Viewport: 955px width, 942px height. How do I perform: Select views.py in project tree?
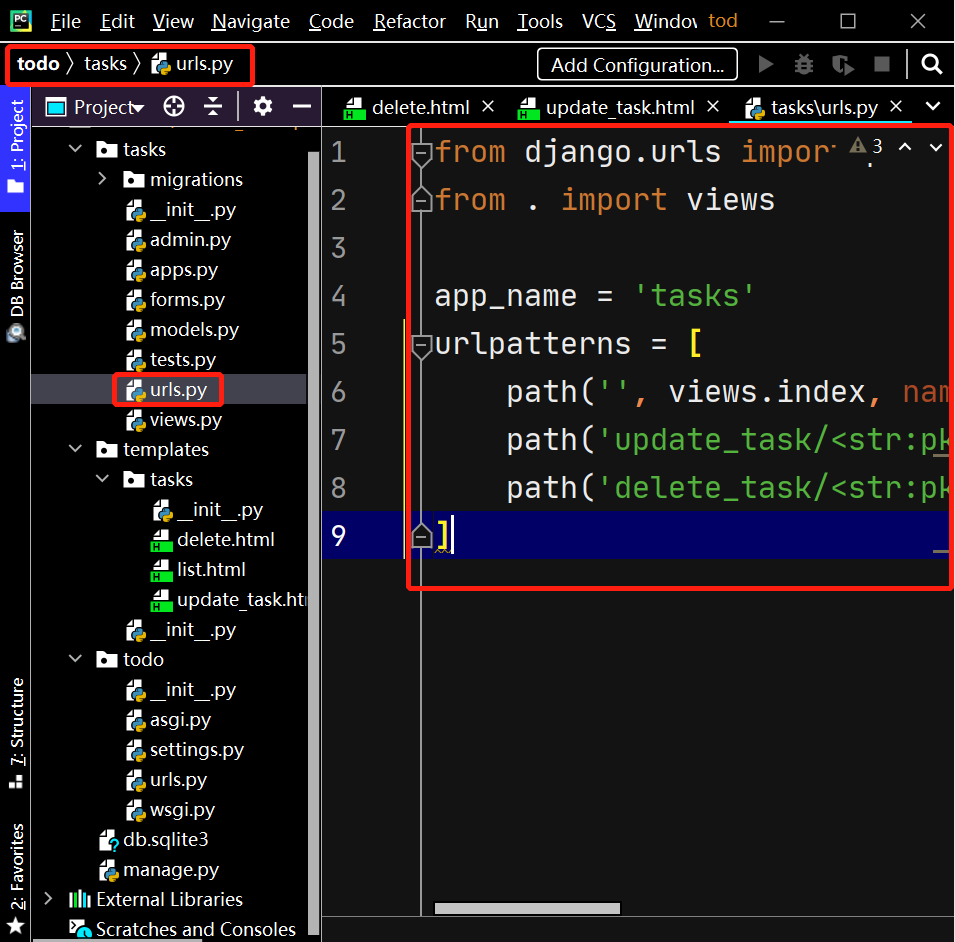(x=174, y=420)
